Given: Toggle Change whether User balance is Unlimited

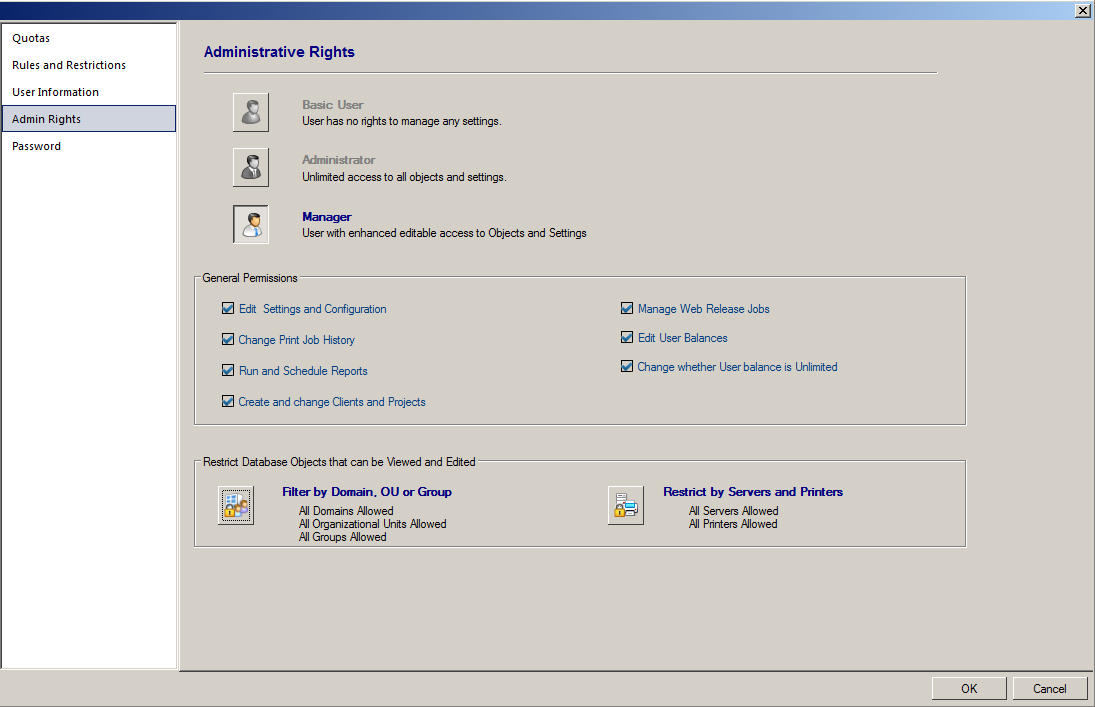Looking at the screenshot, I should click(x=627, y=366).
